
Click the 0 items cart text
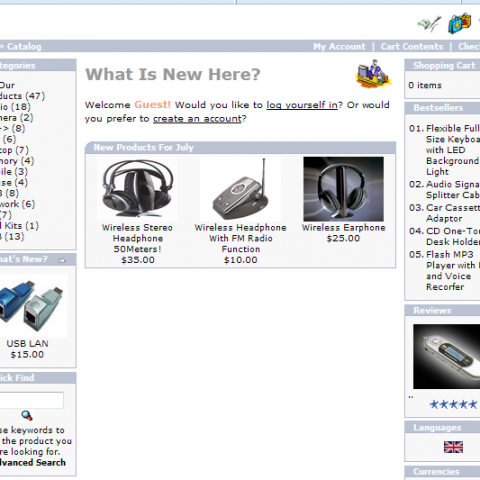425,85
